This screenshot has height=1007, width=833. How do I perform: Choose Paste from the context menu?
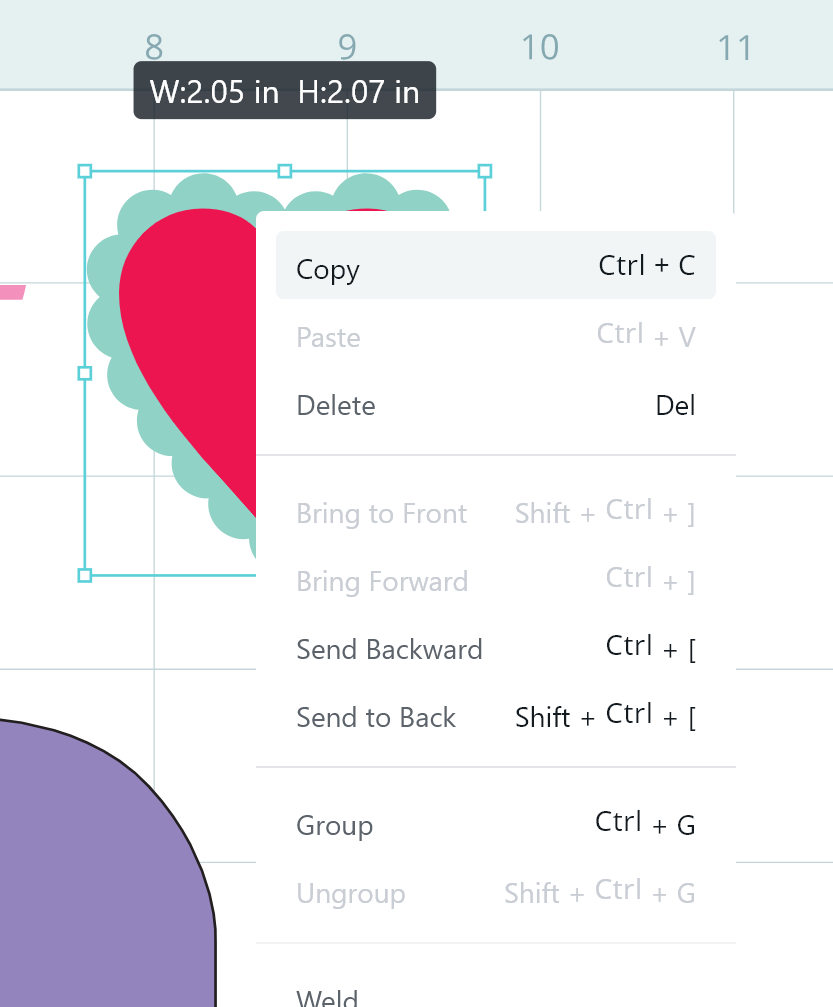328,338
